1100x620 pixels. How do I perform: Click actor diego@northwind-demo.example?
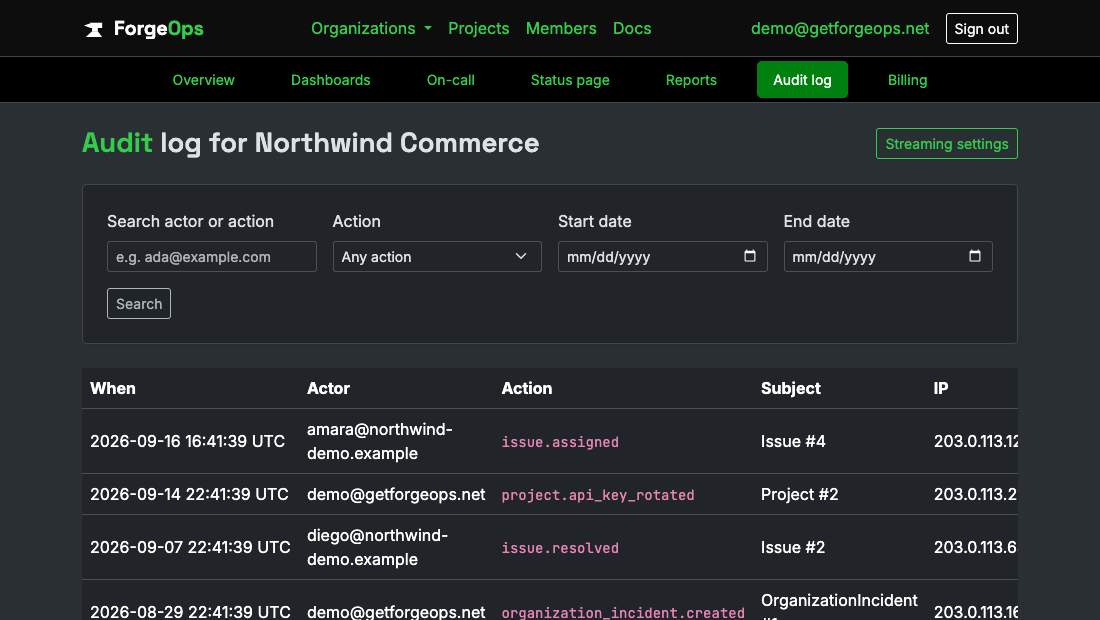(377, 547)
